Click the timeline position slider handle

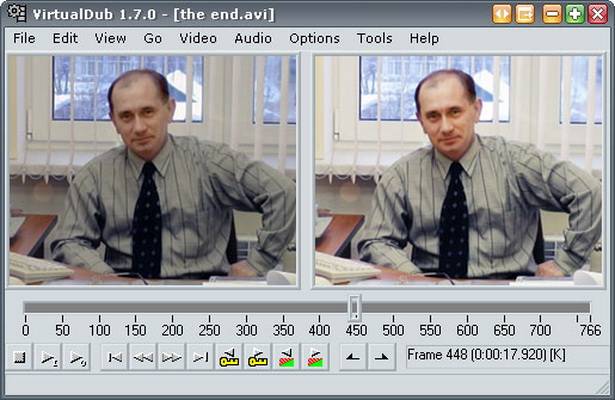(355, 307)
